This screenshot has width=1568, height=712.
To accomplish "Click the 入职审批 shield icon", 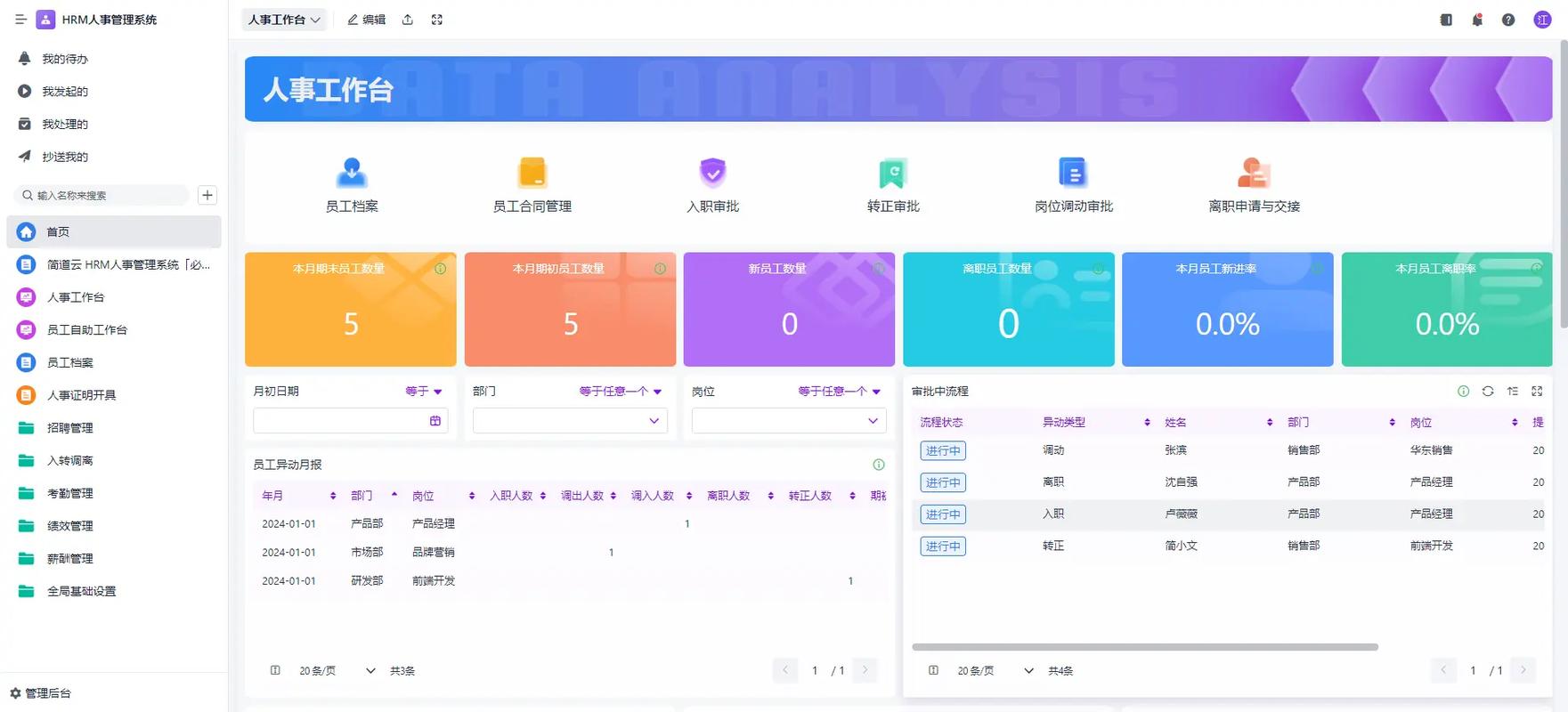I will 712,173.
